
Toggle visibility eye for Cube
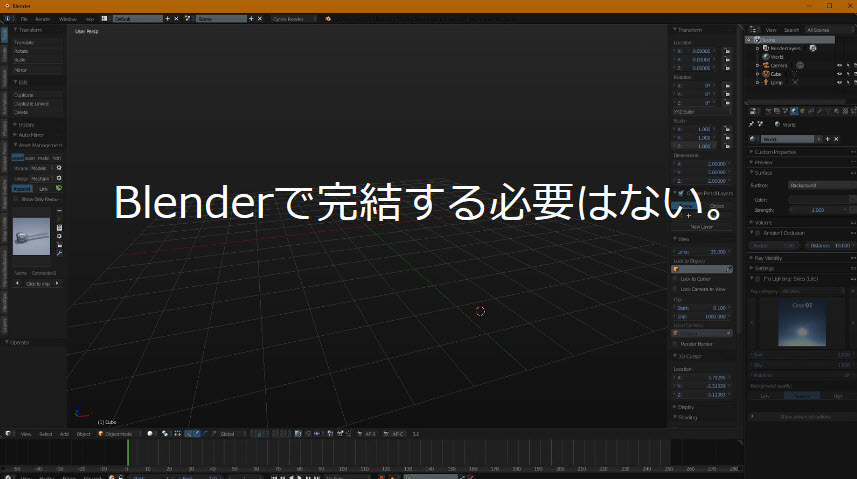coord(840,74)
